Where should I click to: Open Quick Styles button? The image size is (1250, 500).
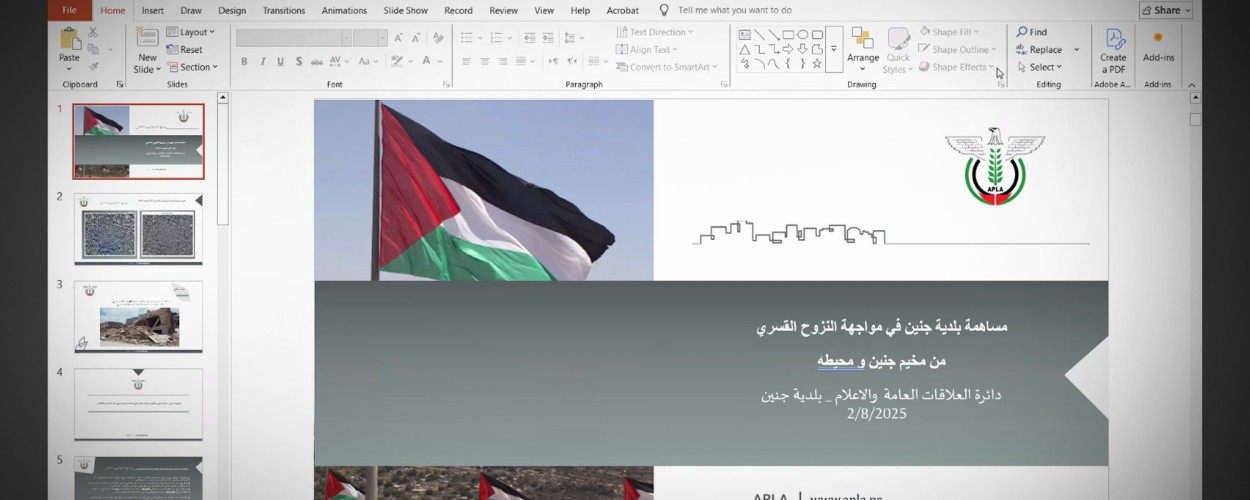coord(898,51)
